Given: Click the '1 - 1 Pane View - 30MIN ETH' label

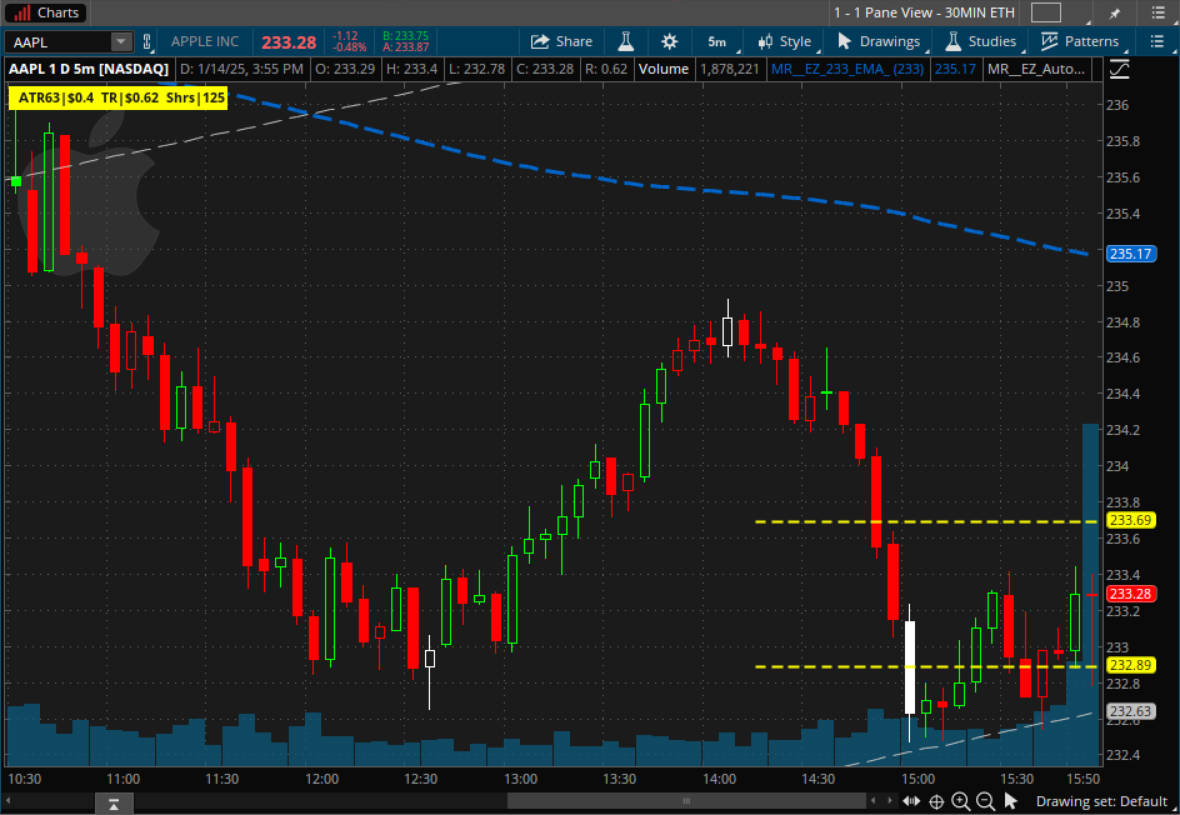Looking at the screenshot, I should [924, 13].
